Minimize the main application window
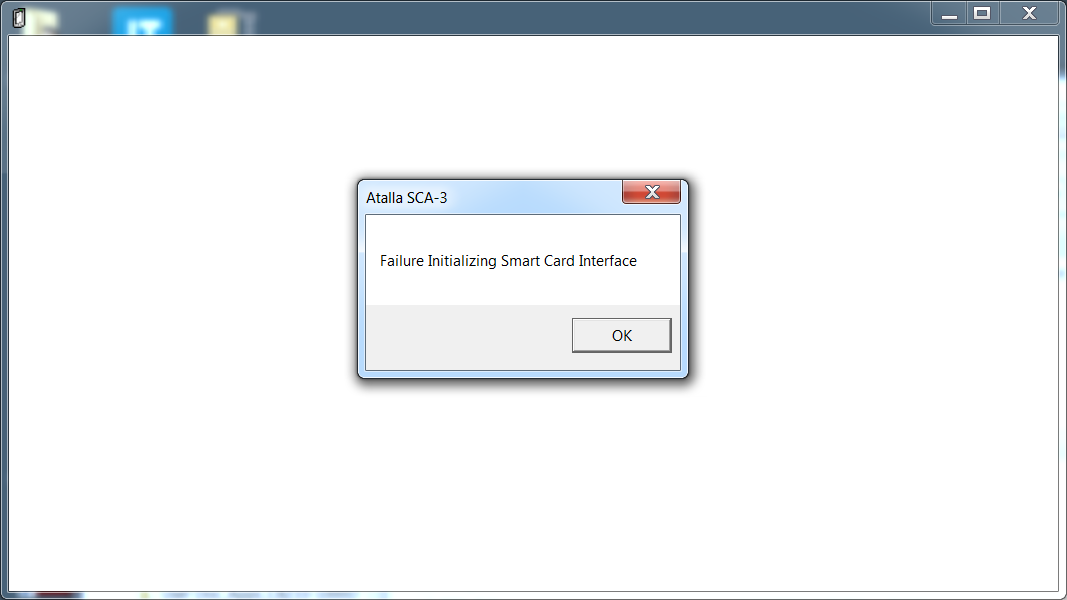The width and height of the screenshot is (1067, 600). point(949,14)
